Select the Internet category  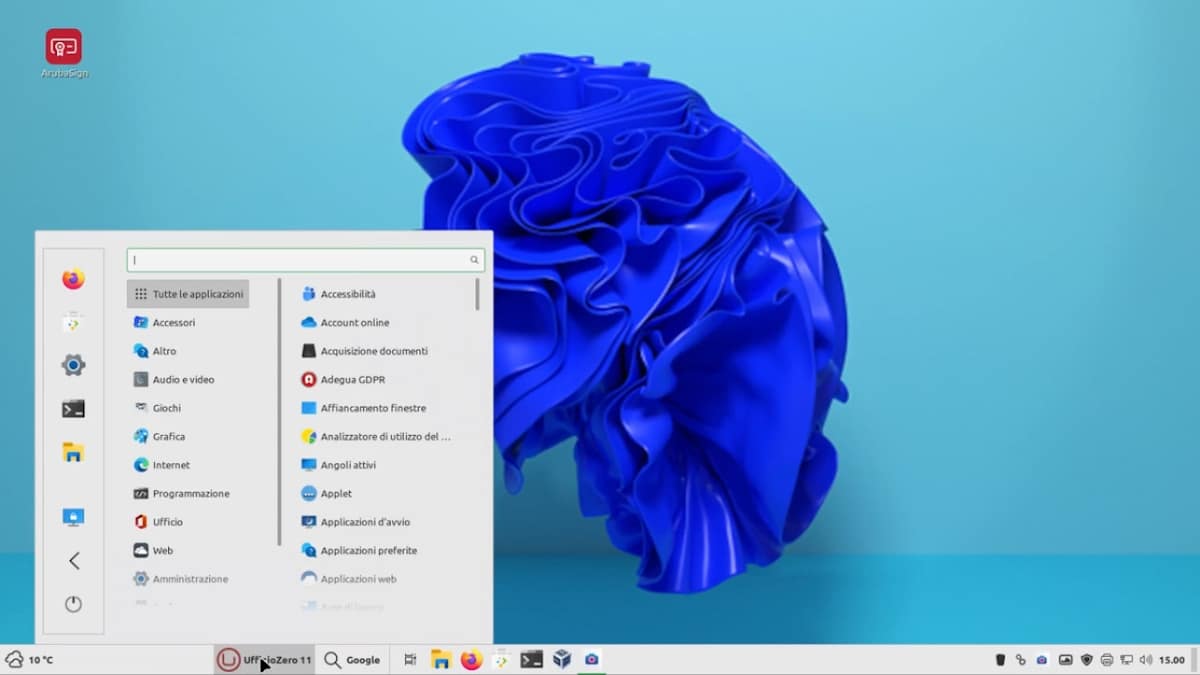point(171,465)
